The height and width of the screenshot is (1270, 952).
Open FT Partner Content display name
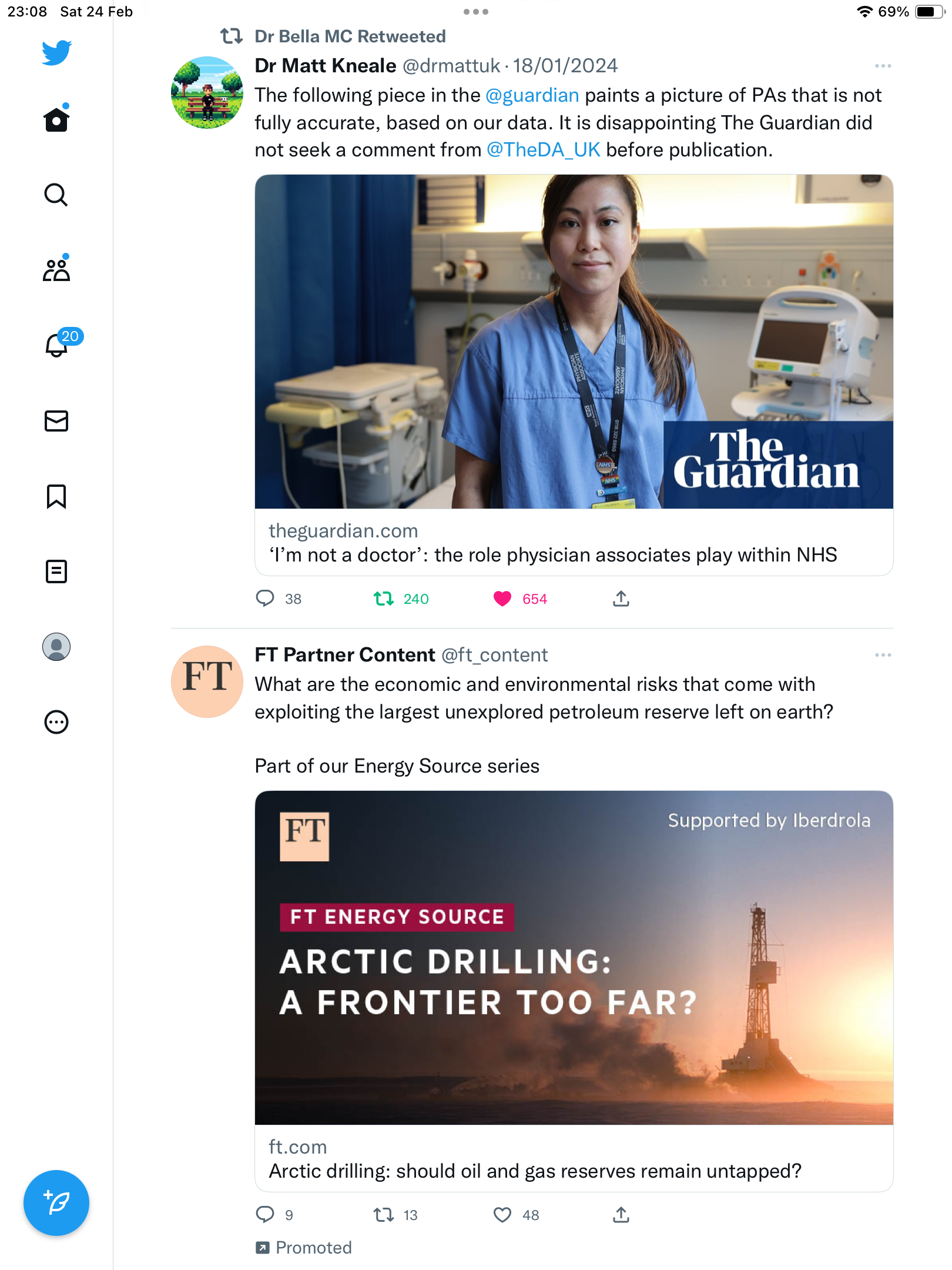tap(345, 654)
